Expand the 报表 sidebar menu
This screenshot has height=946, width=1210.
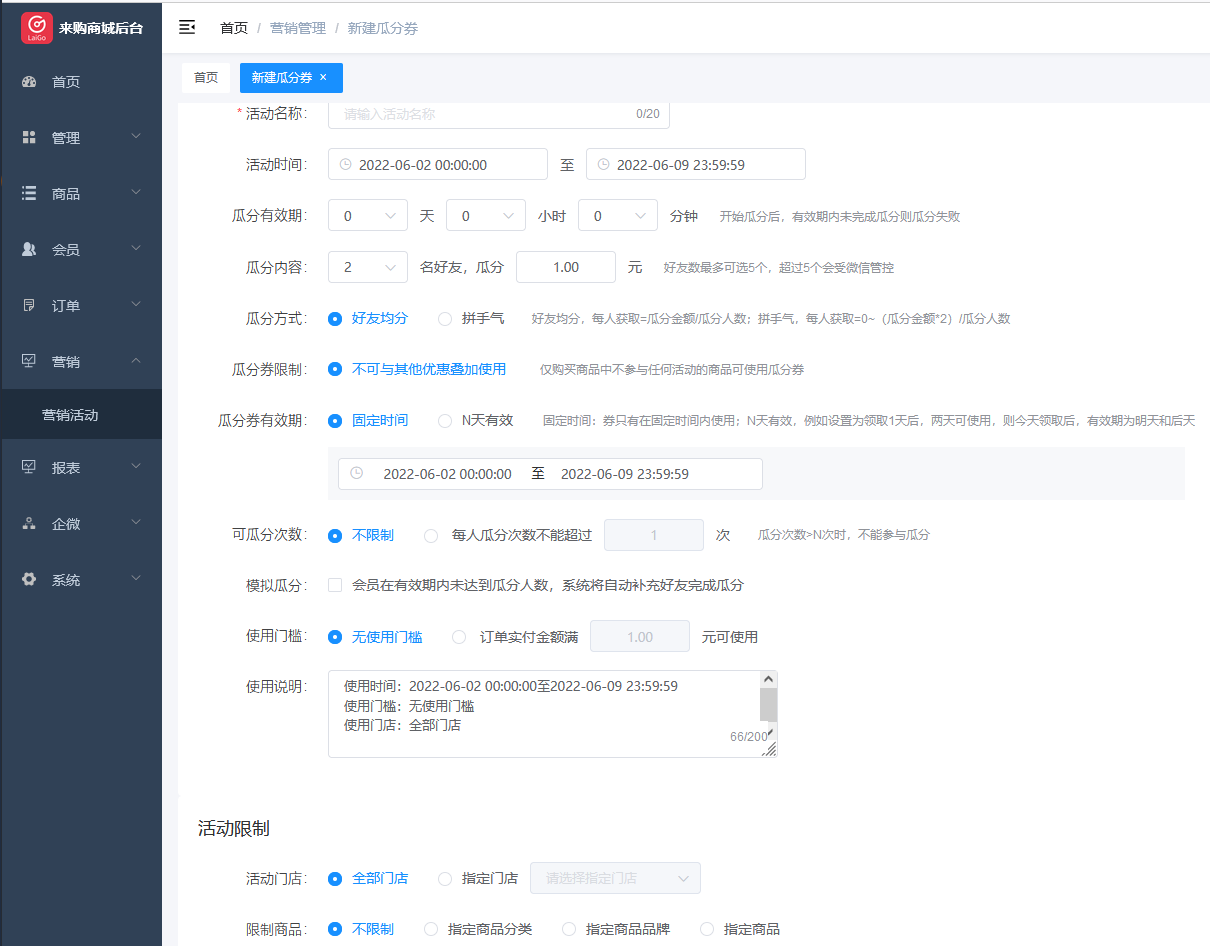click(x=80, y=468)
